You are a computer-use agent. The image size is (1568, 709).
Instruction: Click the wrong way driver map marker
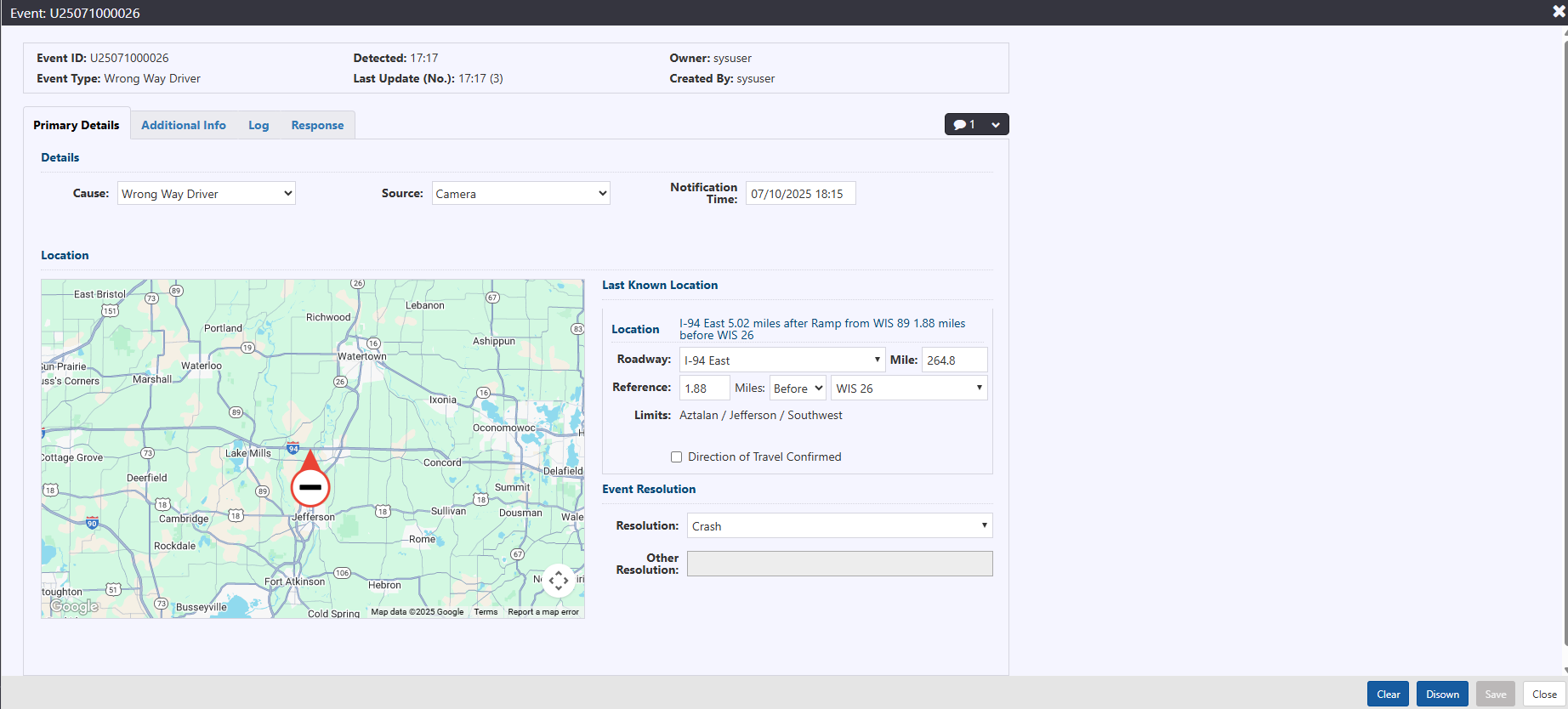tap(310, 486)
